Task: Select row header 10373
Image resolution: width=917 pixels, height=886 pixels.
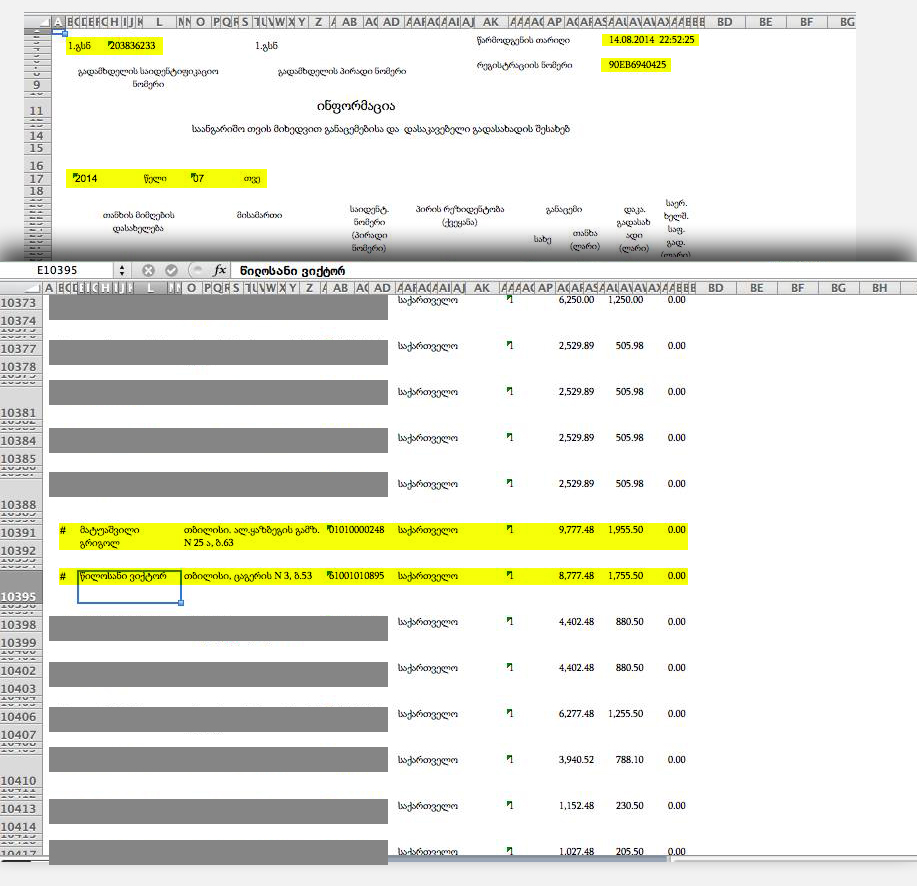Action: (19, 302)
